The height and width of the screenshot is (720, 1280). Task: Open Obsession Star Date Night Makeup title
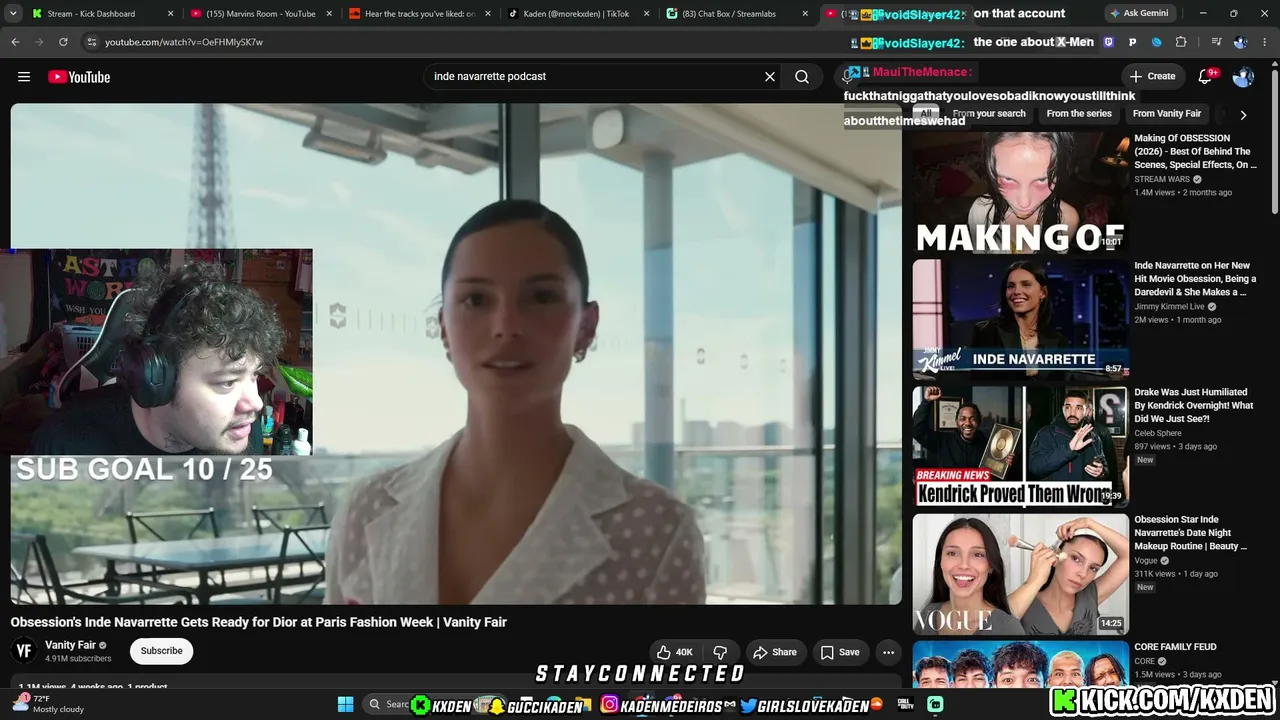[x=1191, y=533]
